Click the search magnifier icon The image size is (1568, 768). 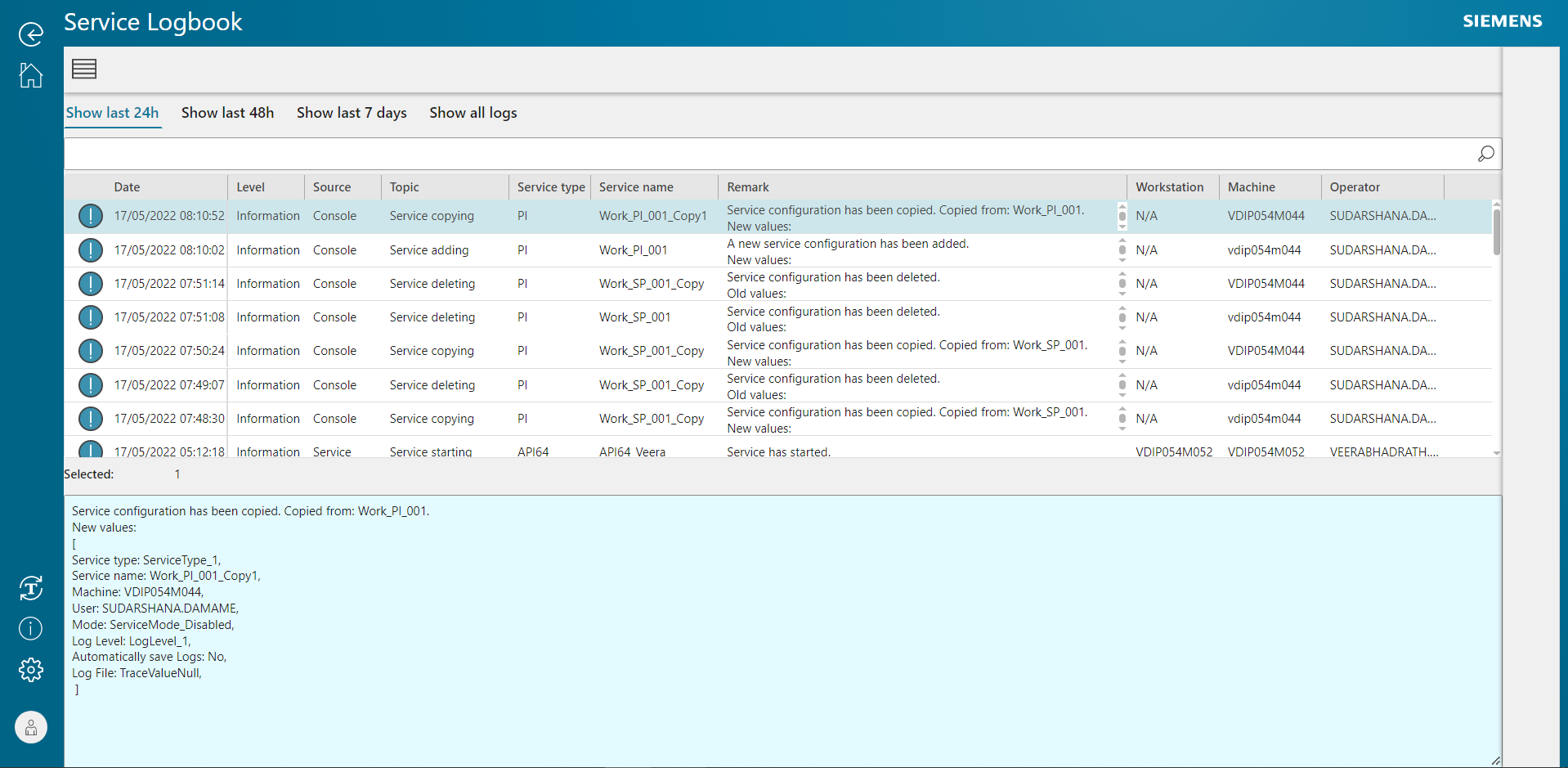click(1485, 154)
